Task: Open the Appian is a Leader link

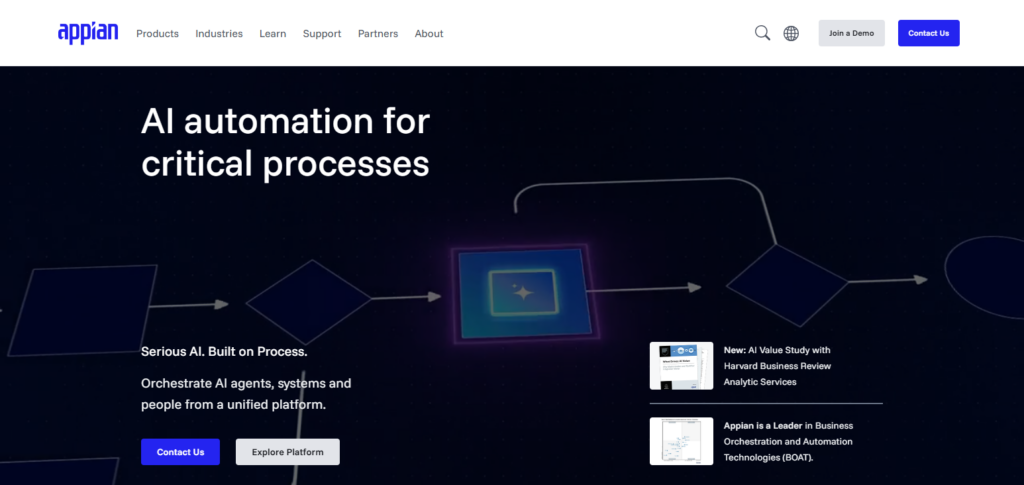Action: 788,441
